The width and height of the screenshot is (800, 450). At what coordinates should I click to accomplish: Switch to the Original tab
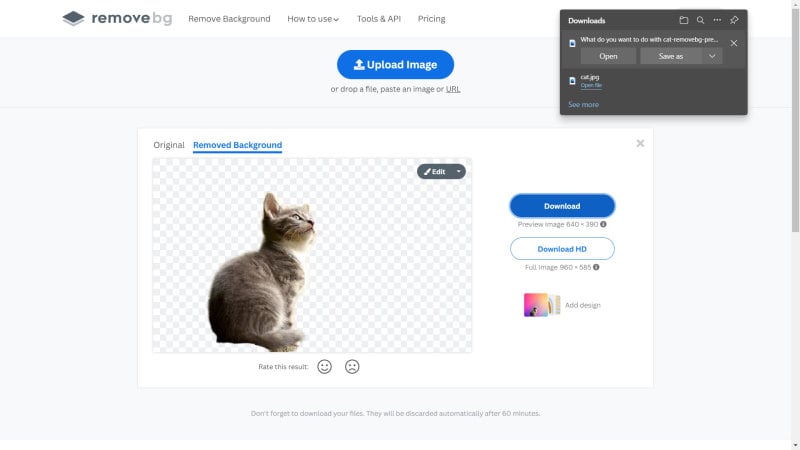169,145
